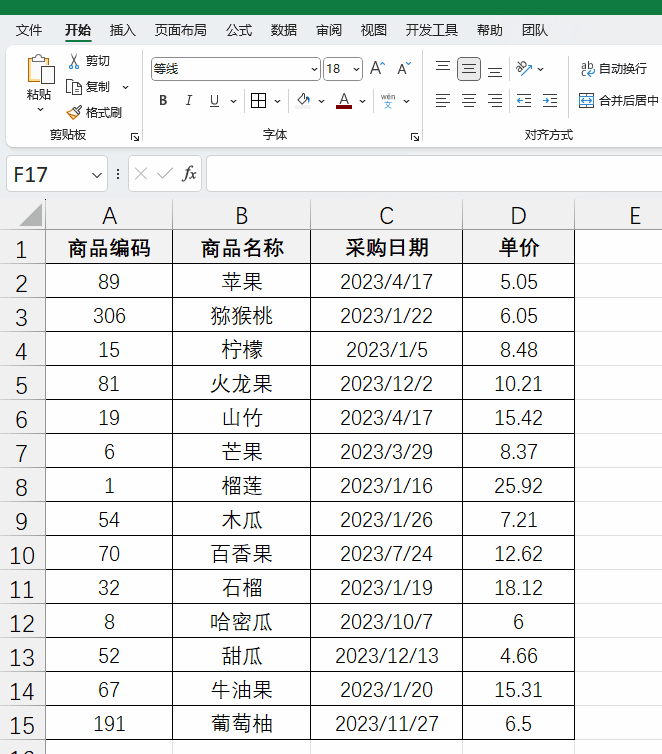Switch to the Insert (插入) tab
This screenshot has width=662, height=754.
point(123,30)
